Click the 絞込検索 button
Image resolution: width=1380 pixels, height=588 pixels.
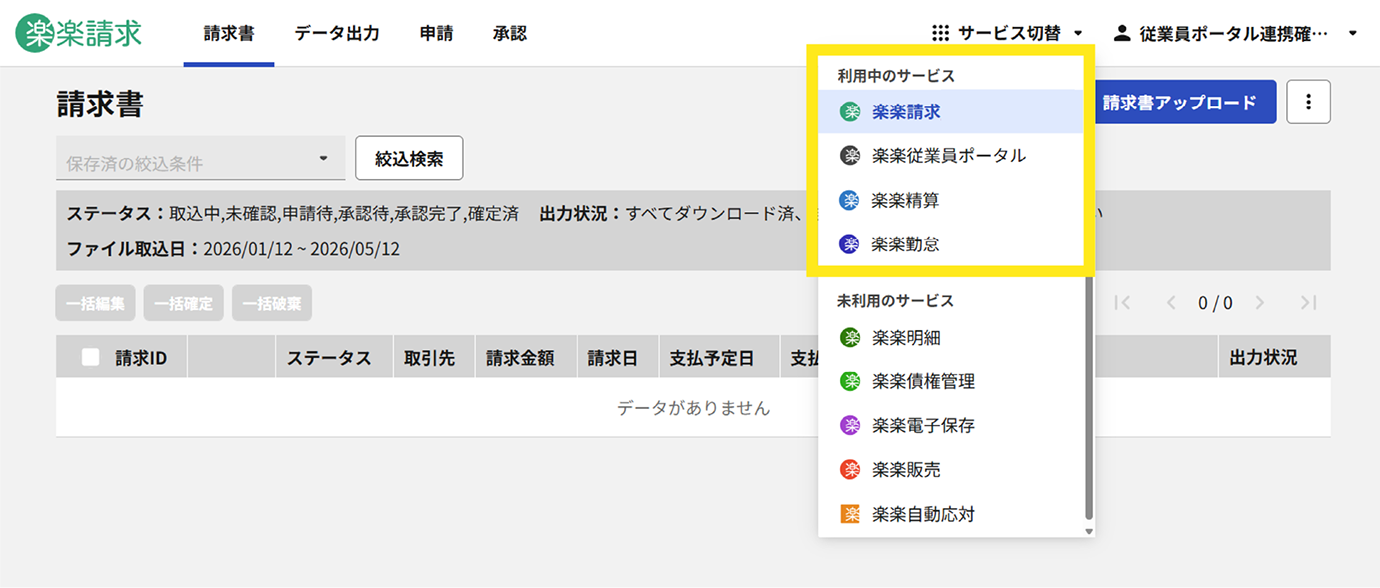(409, 158)
